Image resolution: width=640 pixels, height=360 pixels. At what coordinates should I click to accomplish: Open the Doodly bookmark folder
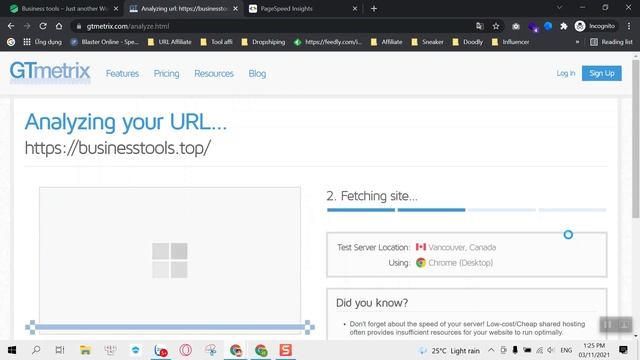(468, 42)
